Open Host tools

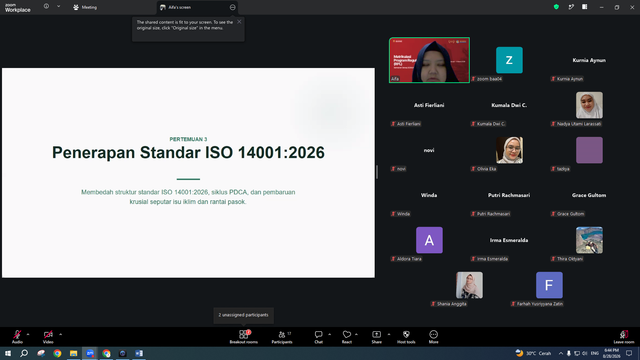pos(406,336)
